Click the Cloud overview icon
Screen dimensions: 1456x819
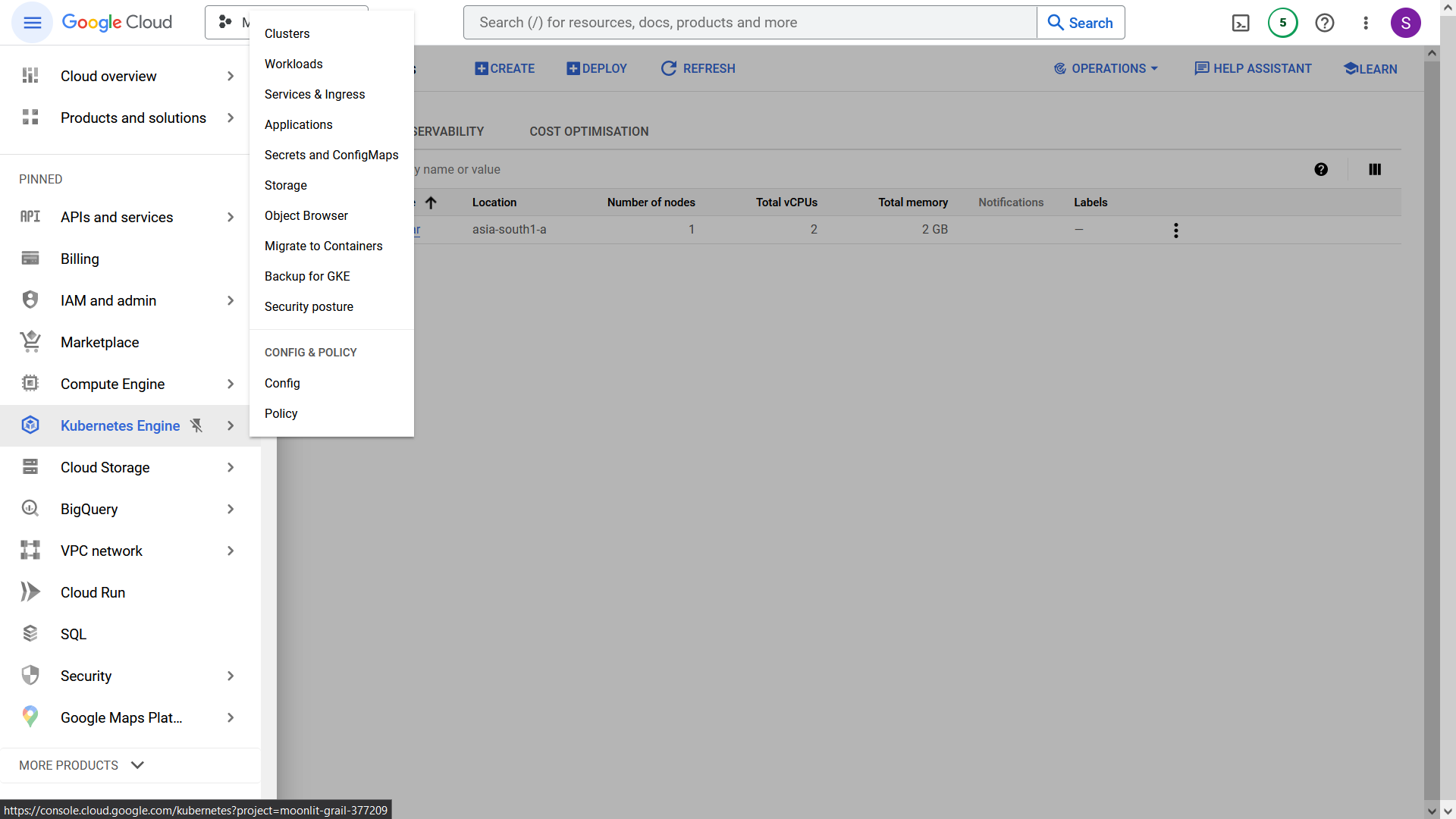(30, 76)
